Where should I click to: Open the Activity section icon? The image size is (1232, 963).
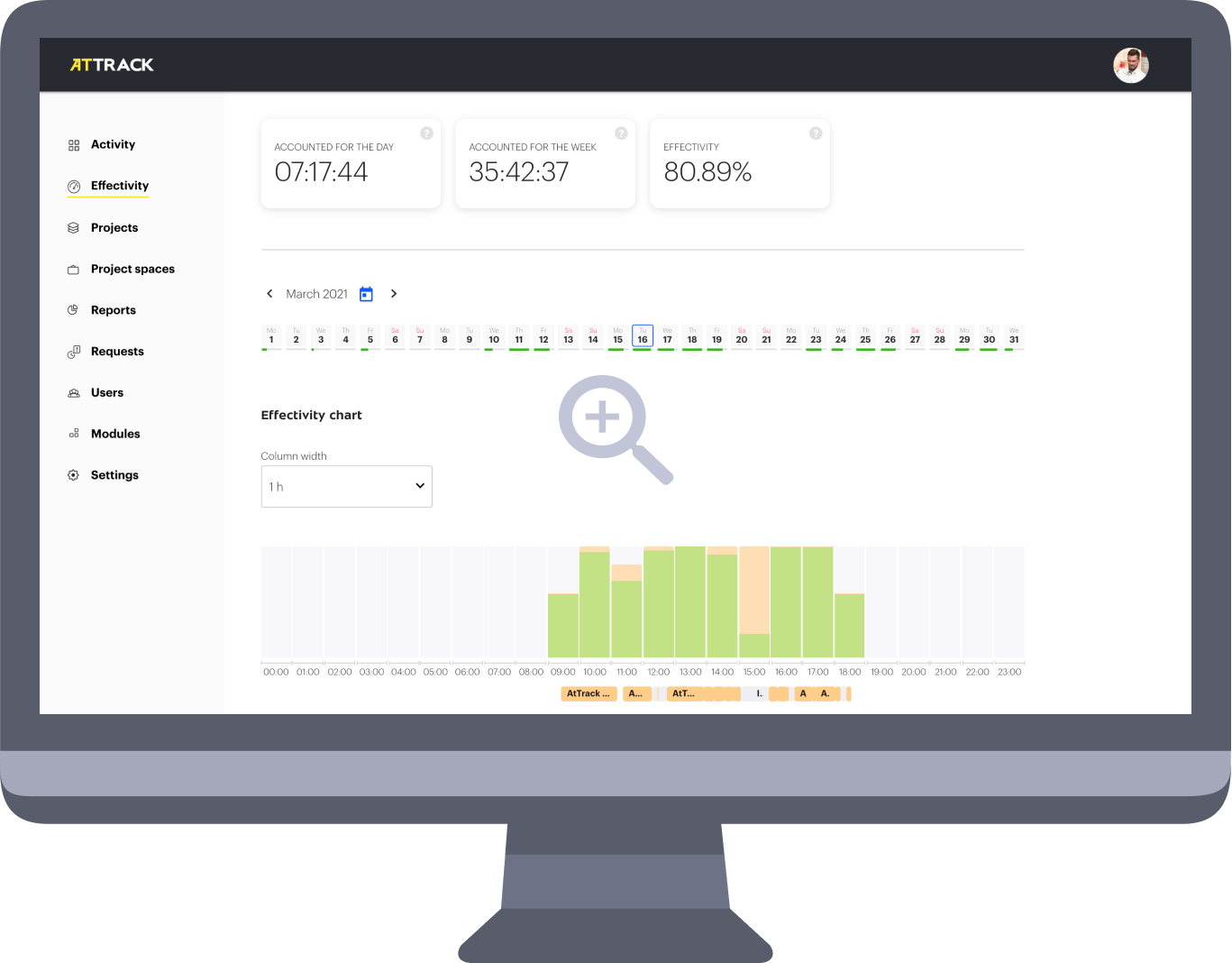74,145
